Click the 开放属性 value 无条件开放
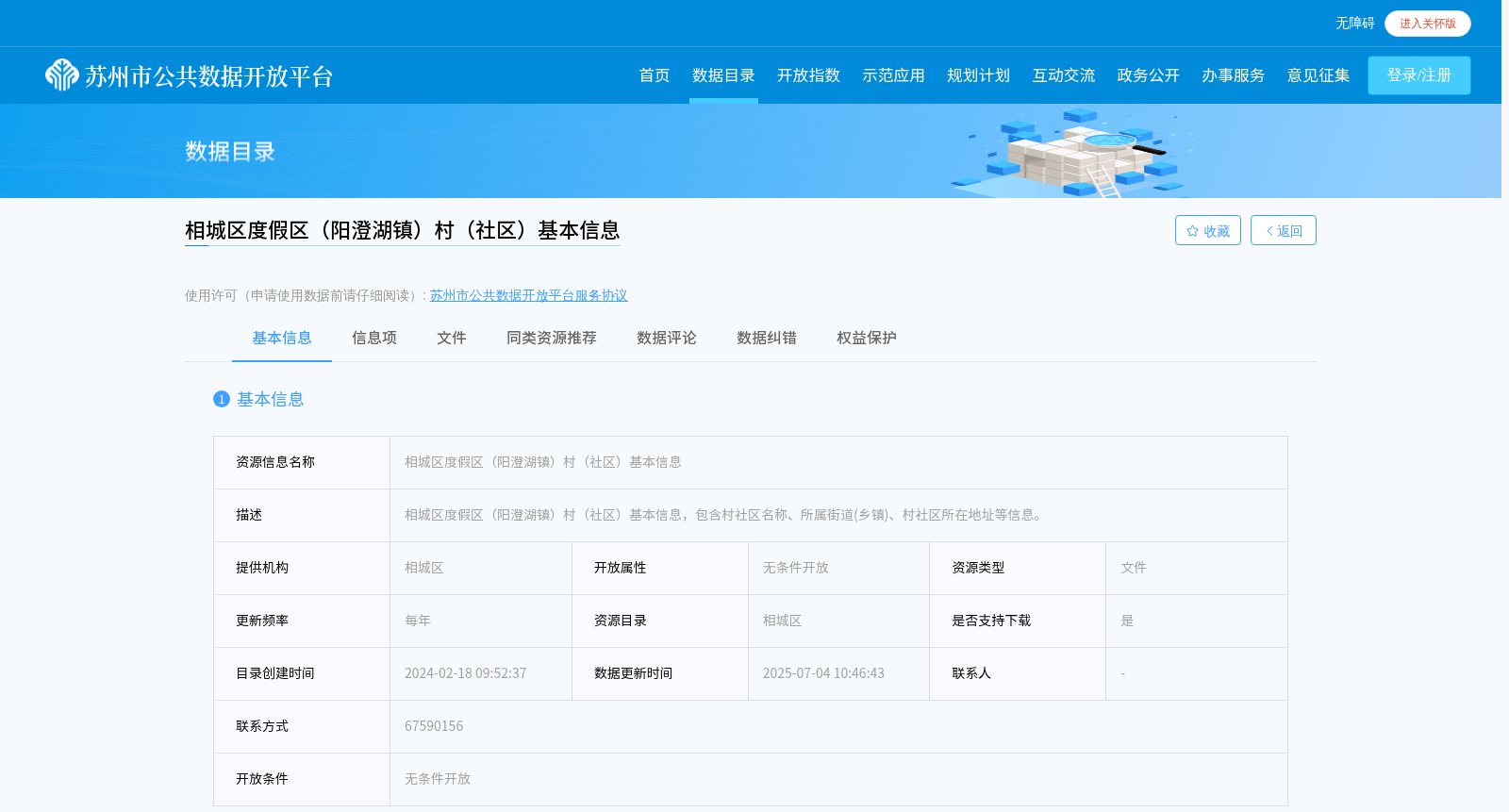1509x812 pixels. 796,568
